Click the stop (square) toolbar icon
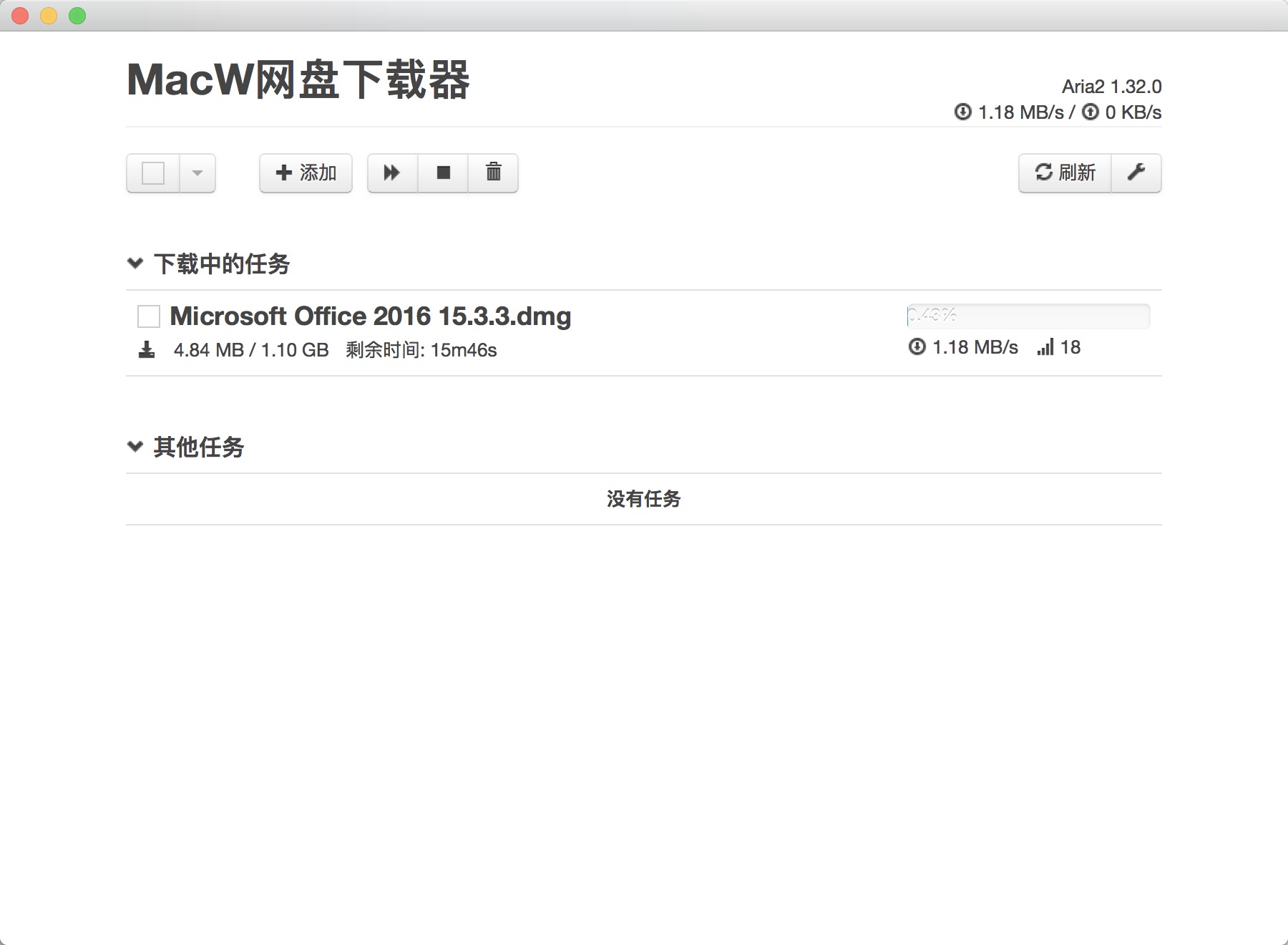 pos(443,173)
